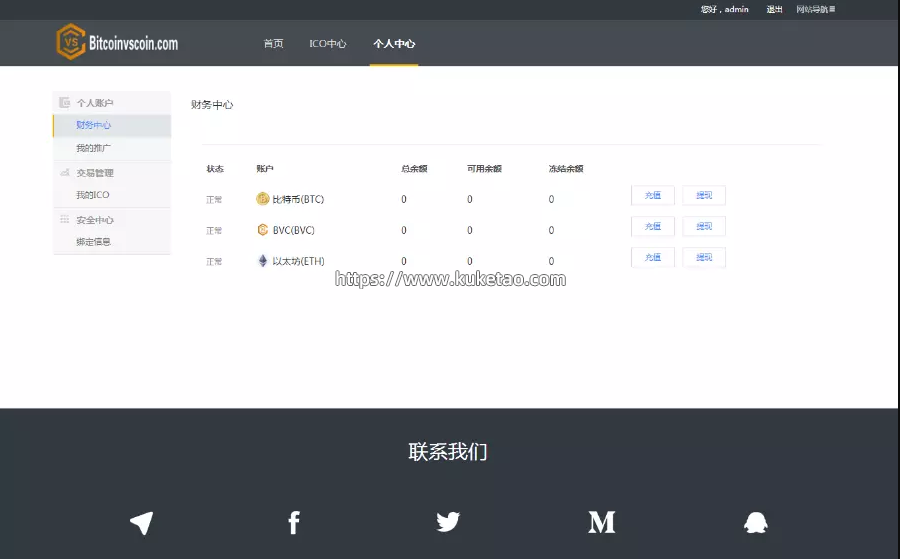The height and width of the screenshot is (559, 900).
Task: Click 充值 for the BTC row
Action: [x=653, y=195]
